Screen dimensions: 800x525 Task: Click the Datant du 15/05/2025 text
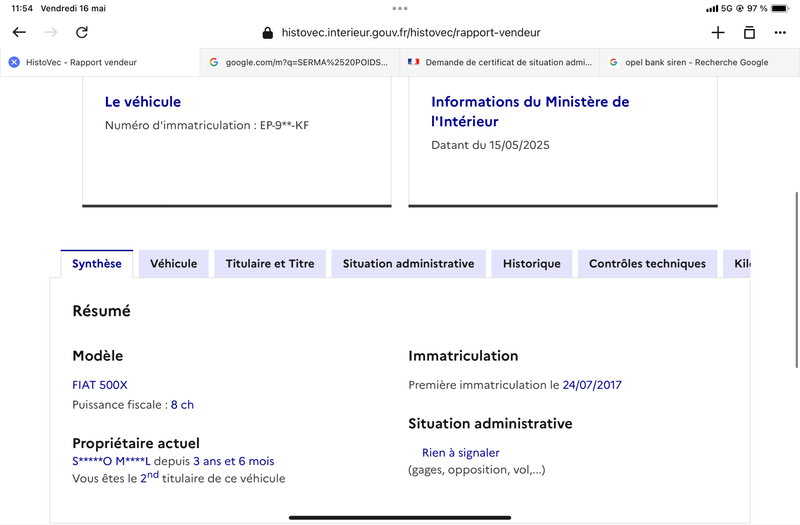(490, 145)
